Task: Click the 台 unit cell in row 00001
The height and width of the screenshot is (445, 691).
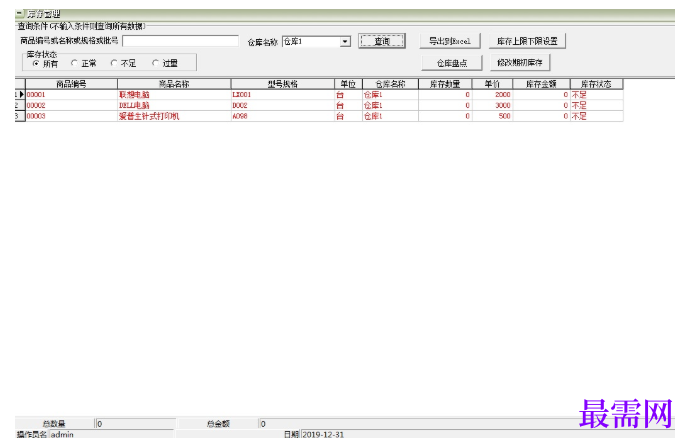Action: (348, 94)
